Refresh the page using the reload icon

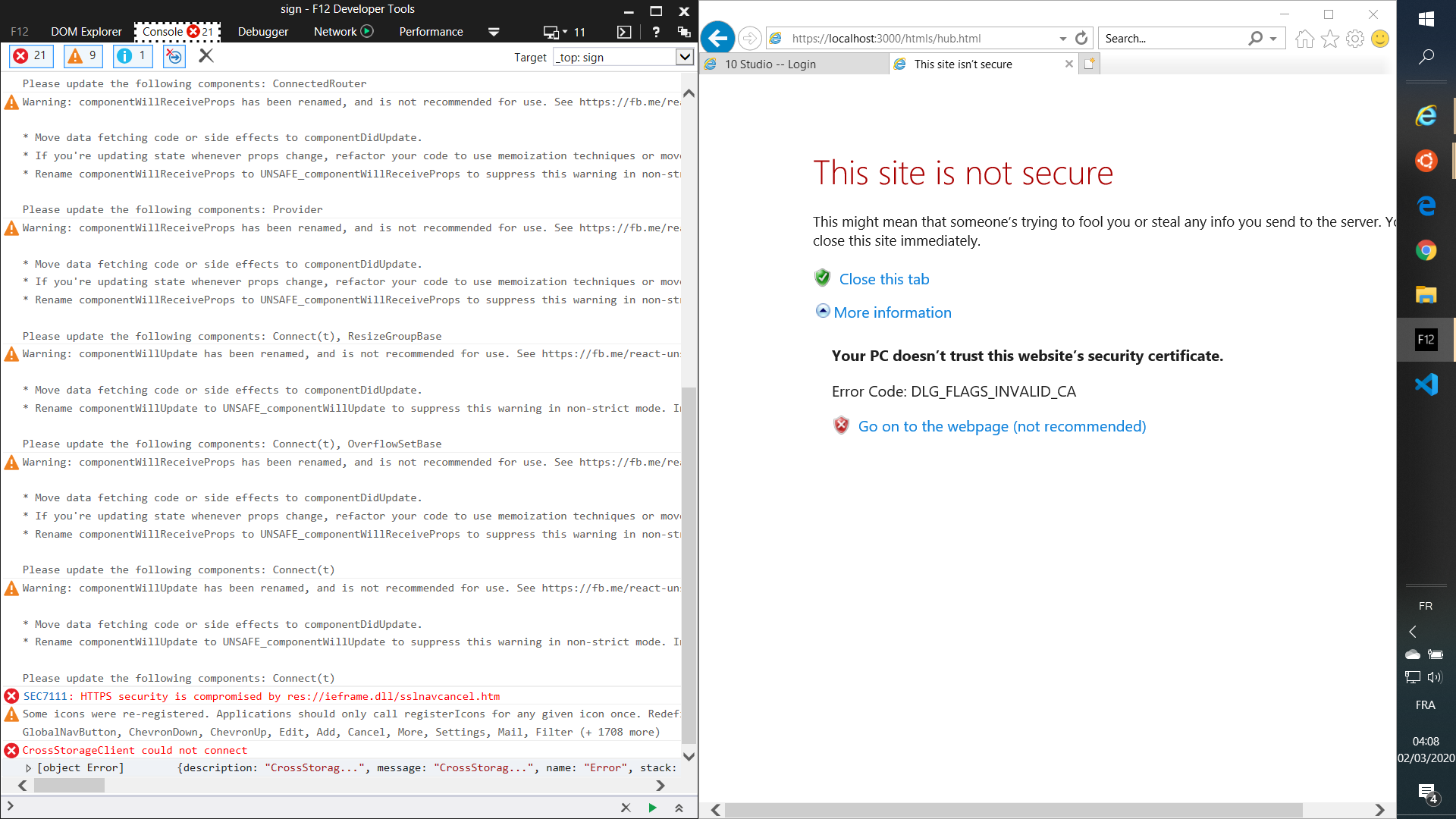tap(1081, 38)
